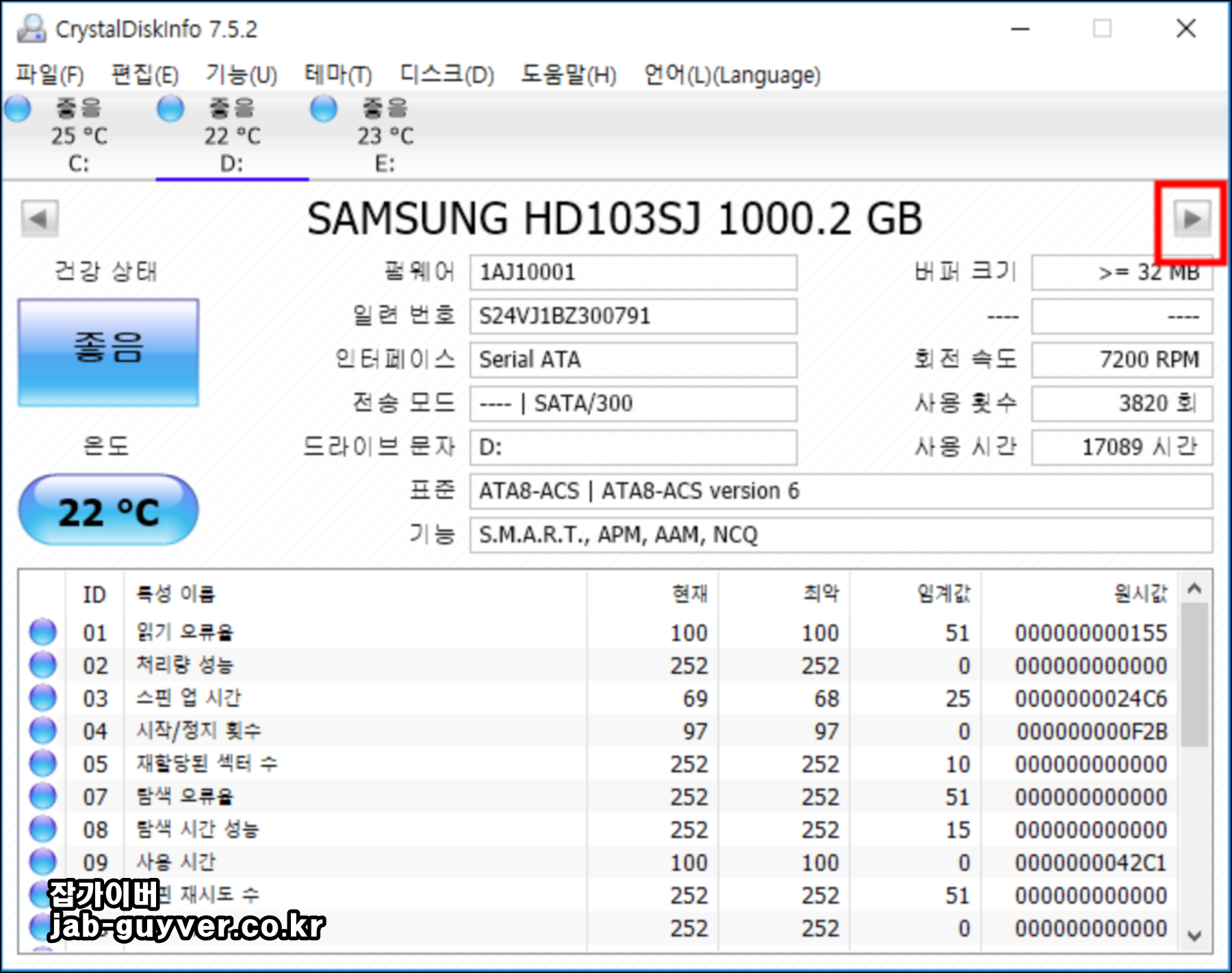The width and height of the screenshot is (1232, 973).
Task: Click the status orb for attribute 02
Action: tap(42, 665)
